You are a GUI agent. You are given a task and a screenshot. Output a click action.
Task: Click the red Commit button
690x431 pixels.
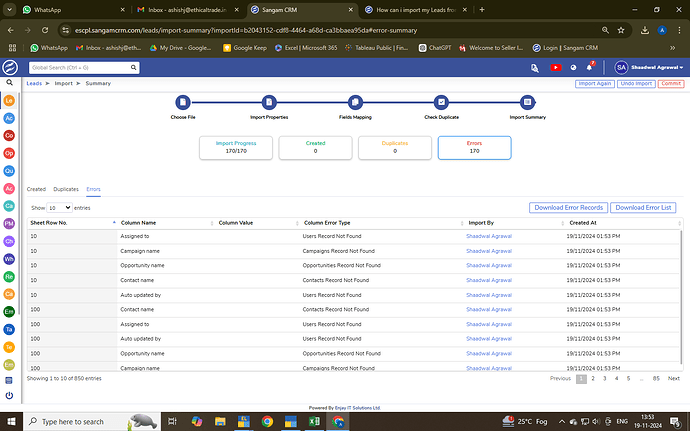(671, 84)
